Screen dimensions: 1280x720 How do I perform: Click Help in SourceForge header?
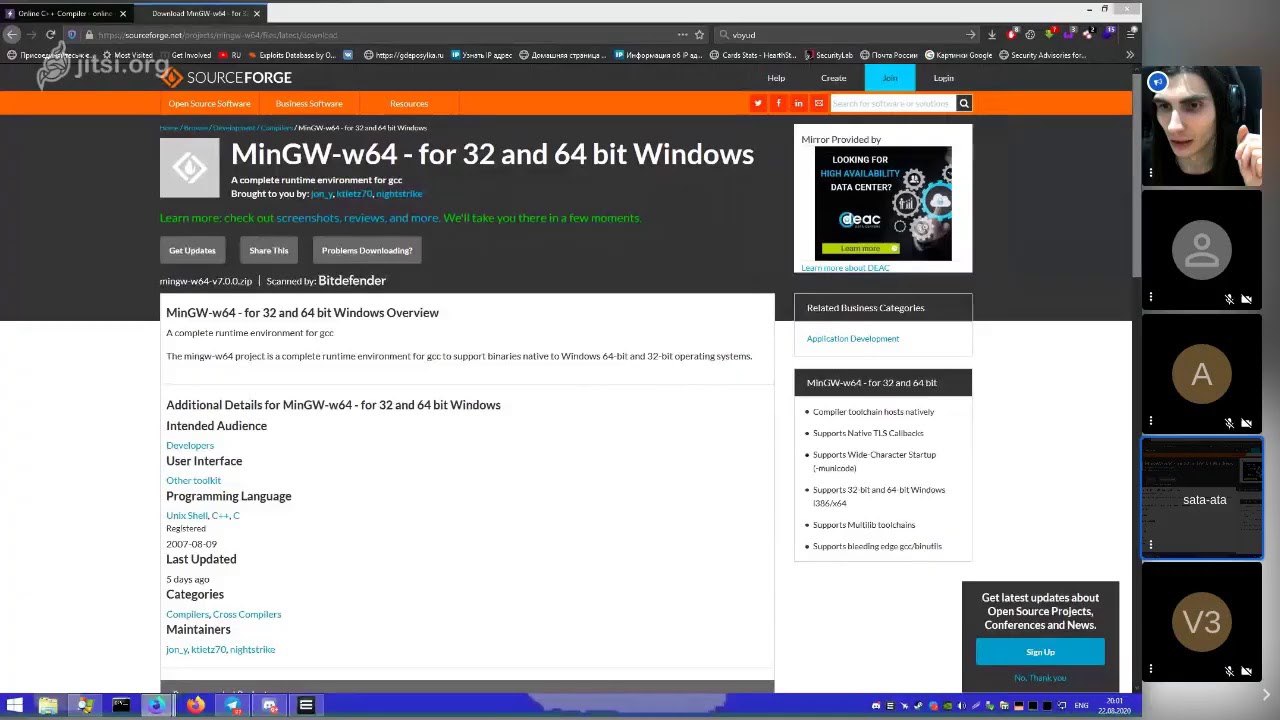pyautogui.click(x=776, y=78)
